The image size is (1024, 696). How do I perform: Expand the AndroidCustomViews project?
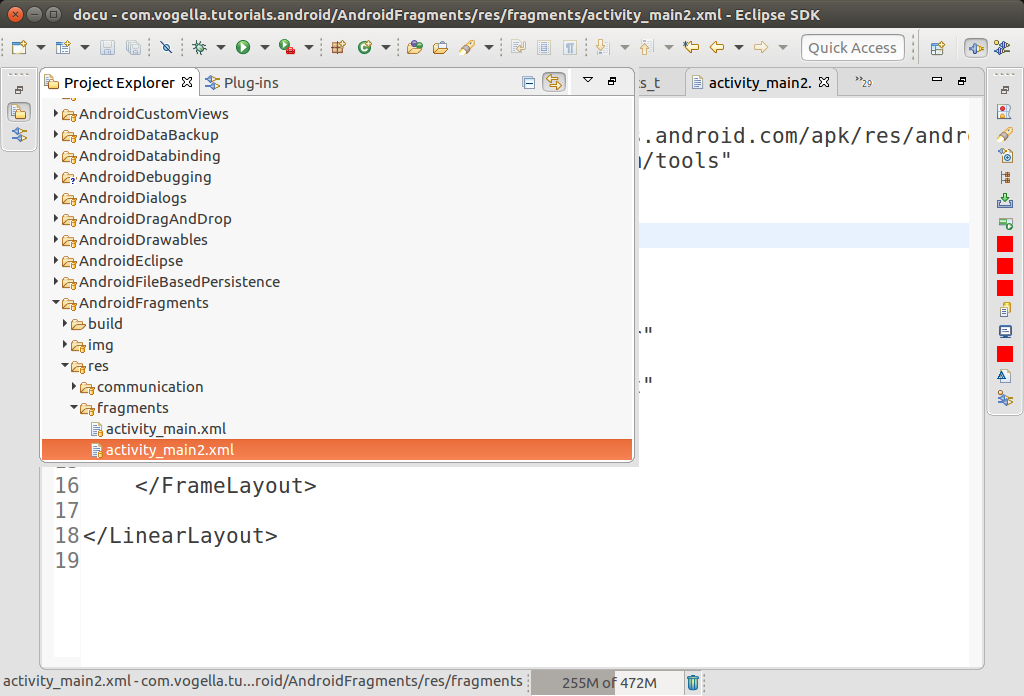(x=56, y=113)
